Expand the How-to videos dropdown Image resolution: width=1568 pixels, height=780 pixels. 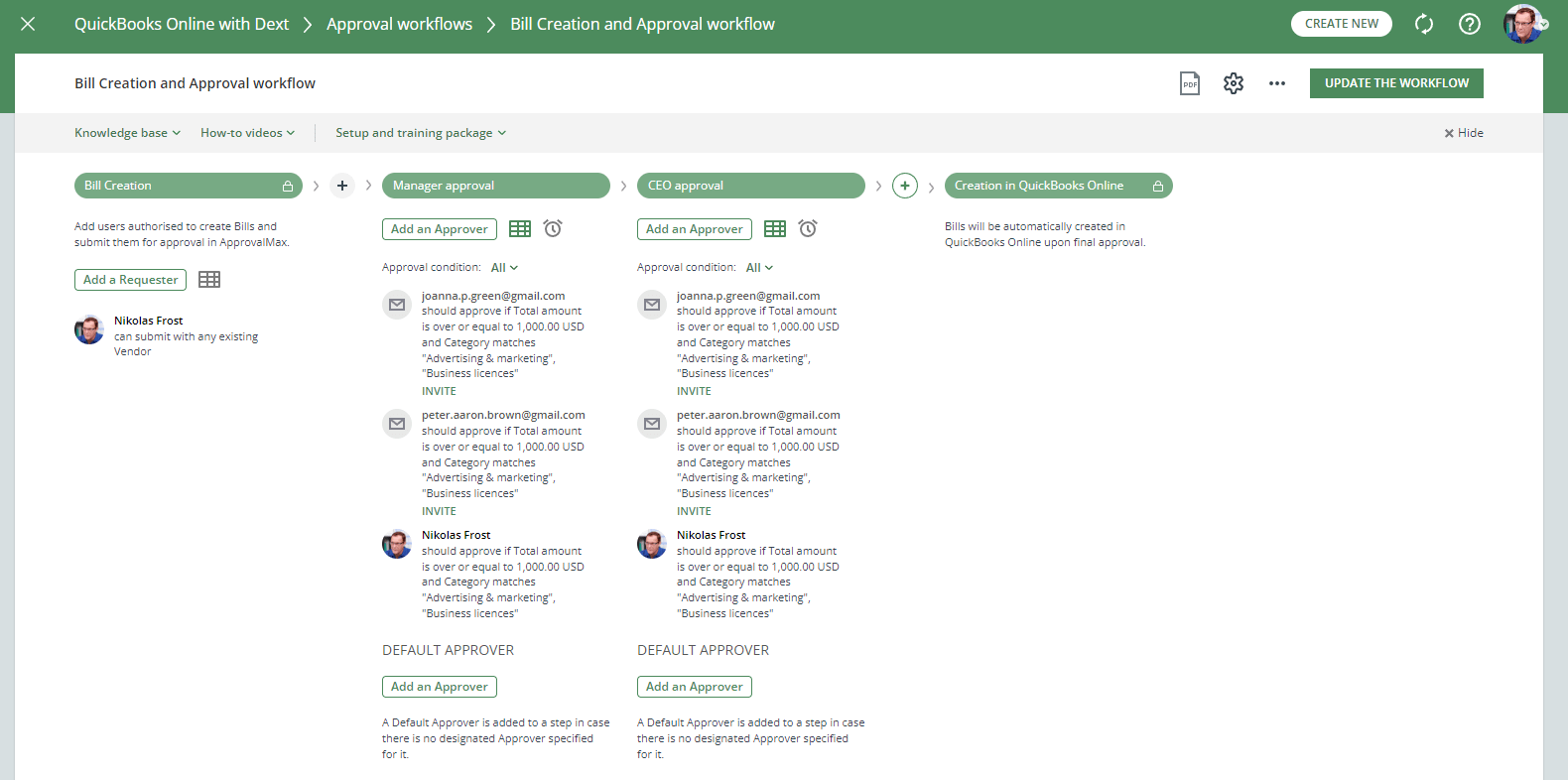point(247,133)
